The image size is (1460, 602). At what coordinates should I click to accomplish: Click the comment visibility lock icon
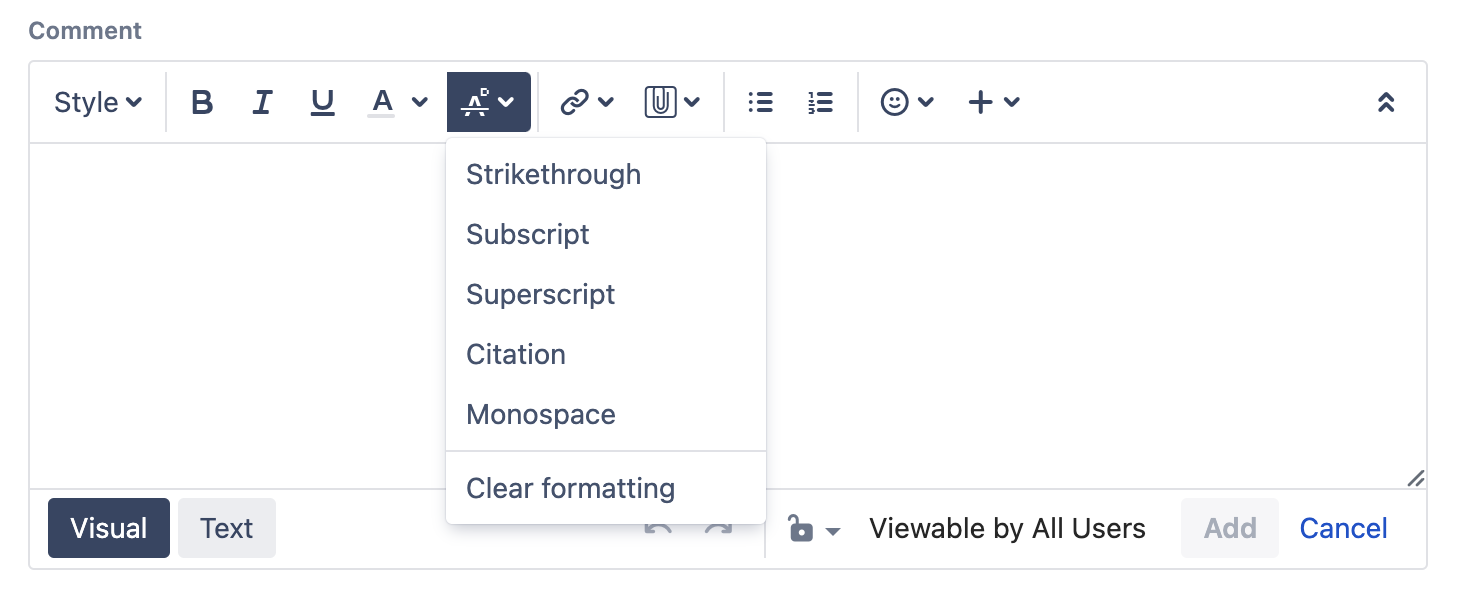click(800, 528)
